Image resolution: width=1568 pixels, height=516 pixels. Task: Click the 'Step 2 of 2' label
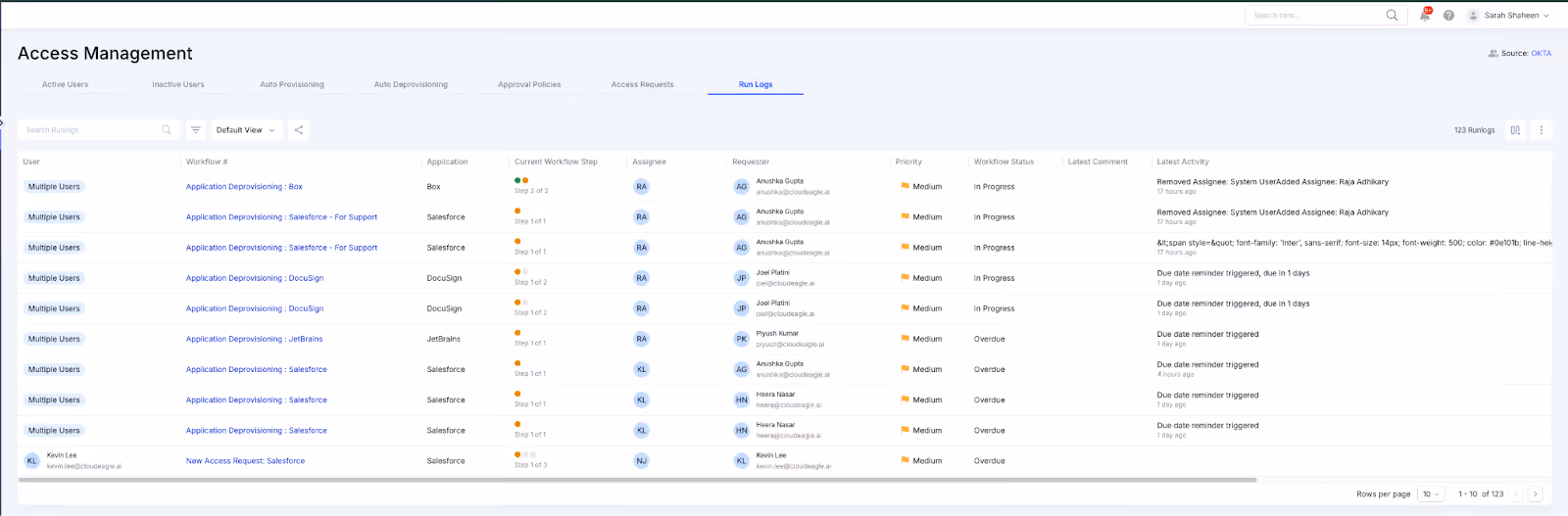click(x=531, y=191)
